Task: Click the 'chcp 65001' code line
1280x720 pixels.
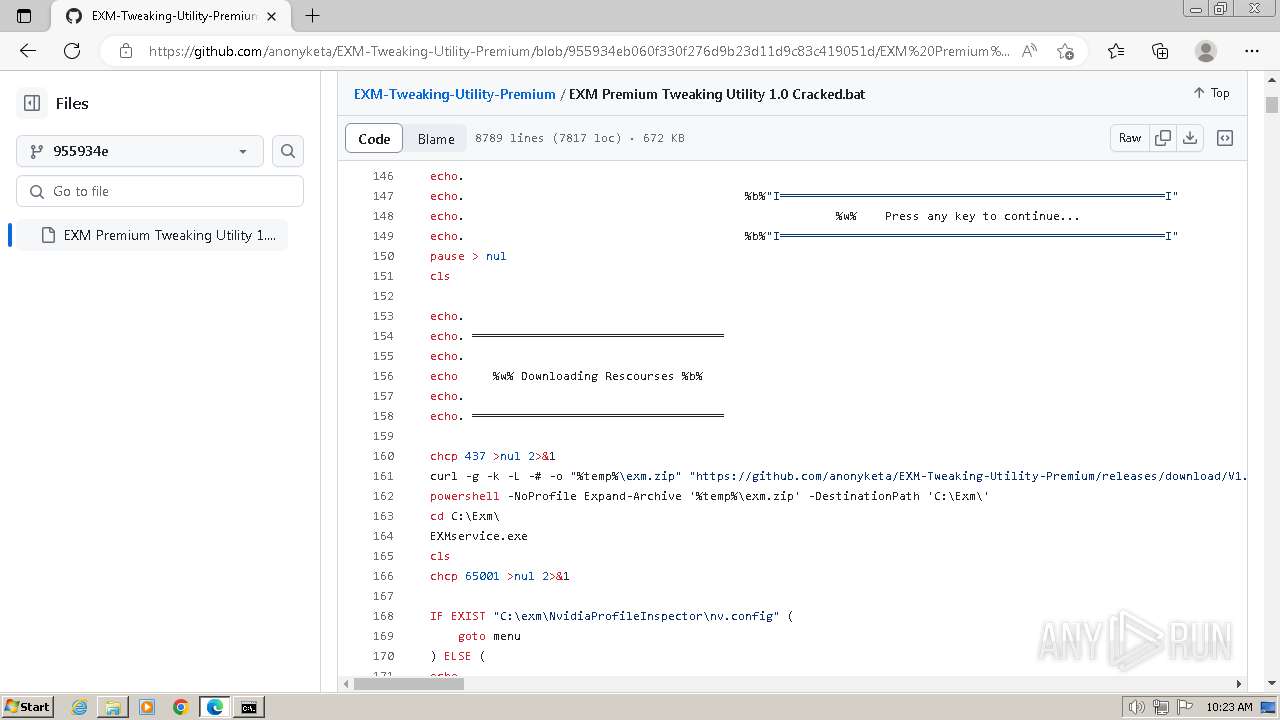Action: [x=500, y=576]
